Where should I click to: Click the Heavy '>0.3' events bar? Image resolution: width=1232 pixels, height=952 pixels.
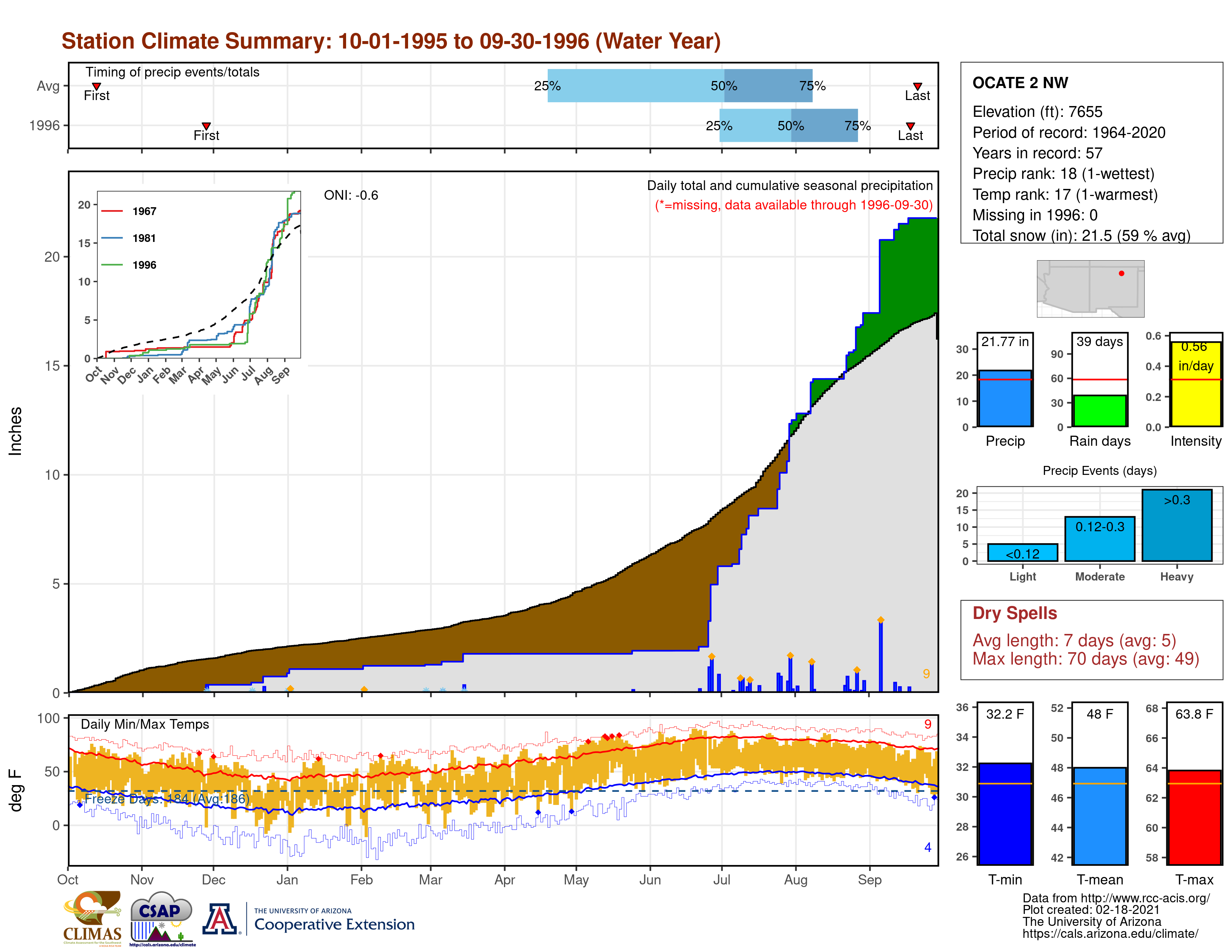(1177, 525)
